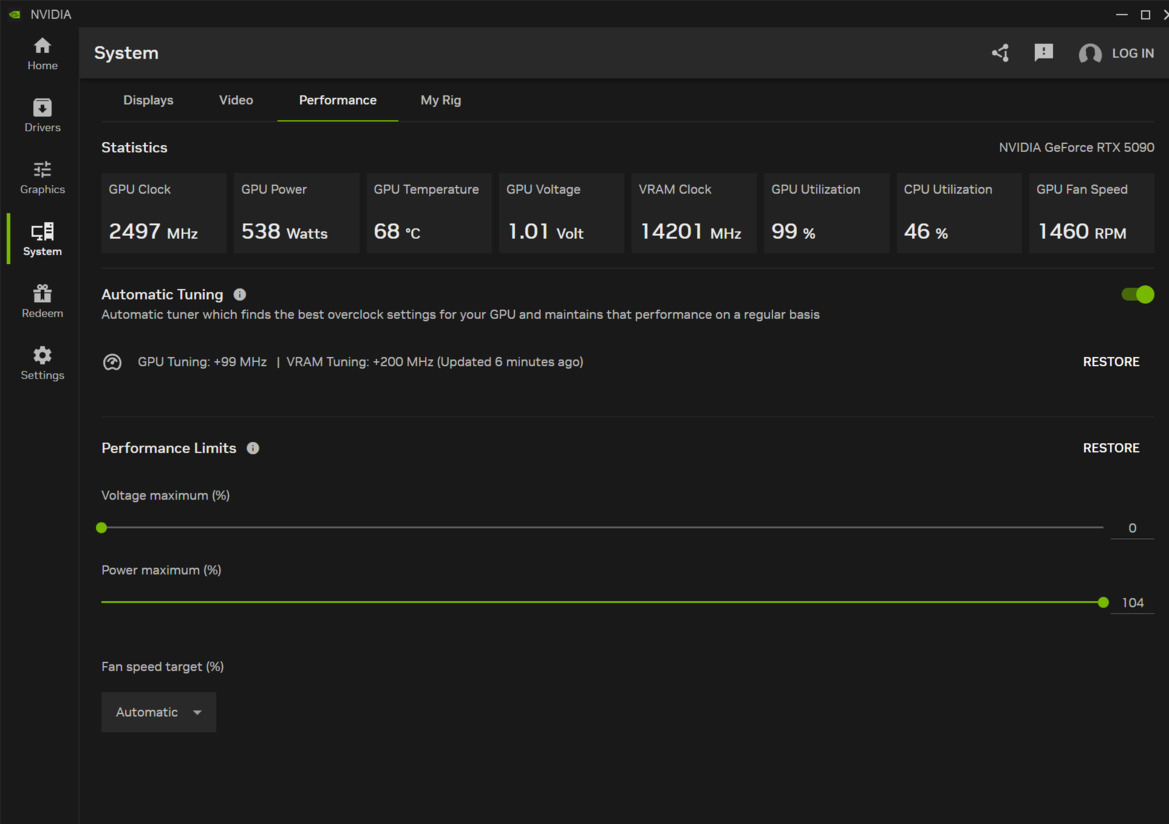Screen dimensions: 1169x824
Task: Open the feedback notification icon
Action: 1044,52
